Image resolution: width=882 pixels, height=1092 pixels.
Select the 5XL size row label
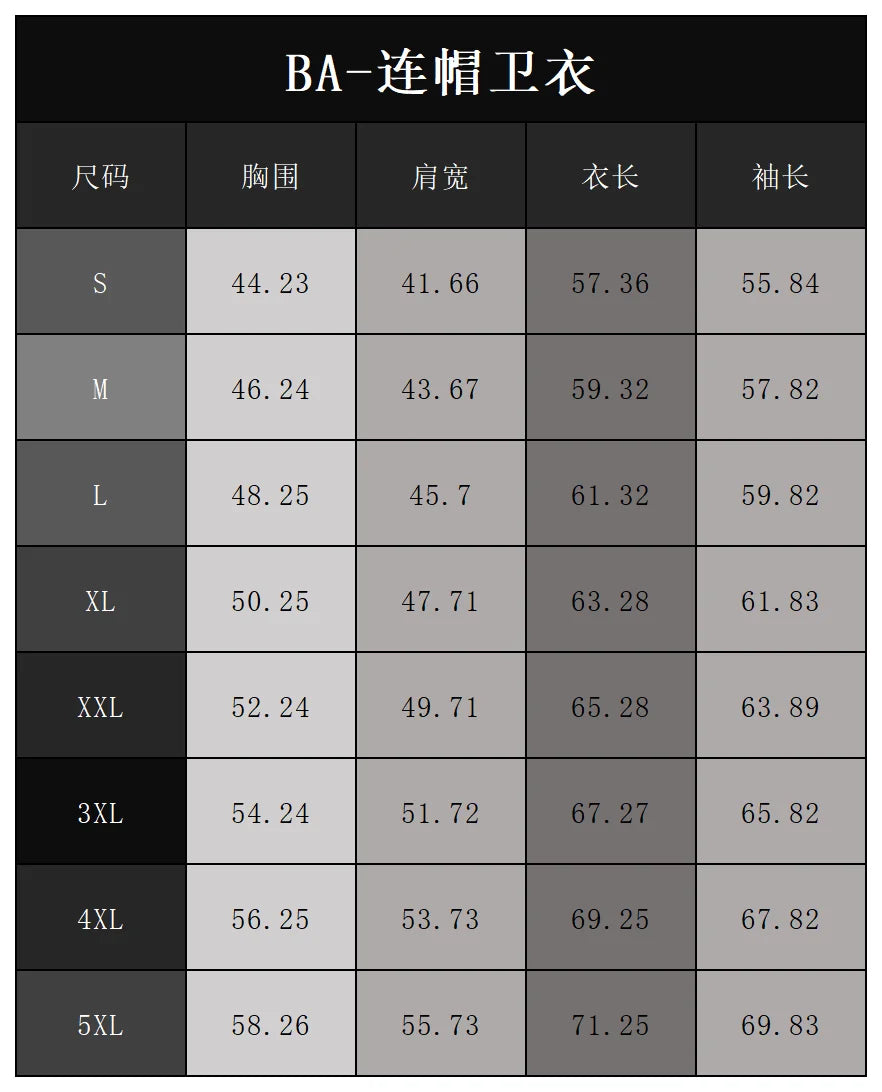pyautogui.click(x=100, y=1025)
